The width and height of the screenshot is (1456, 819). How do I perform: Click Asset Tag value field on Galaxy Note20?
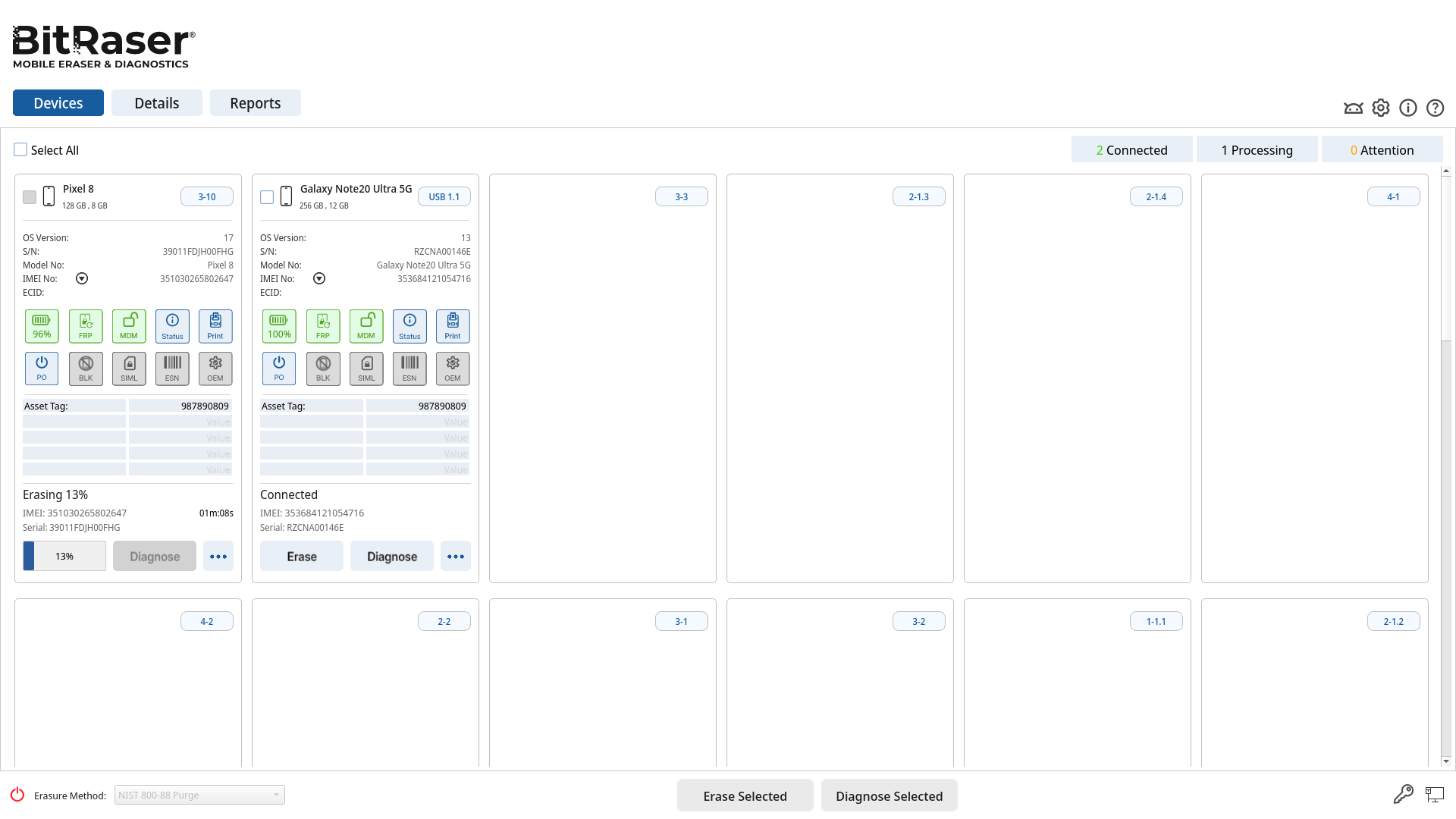click(418, 406)
